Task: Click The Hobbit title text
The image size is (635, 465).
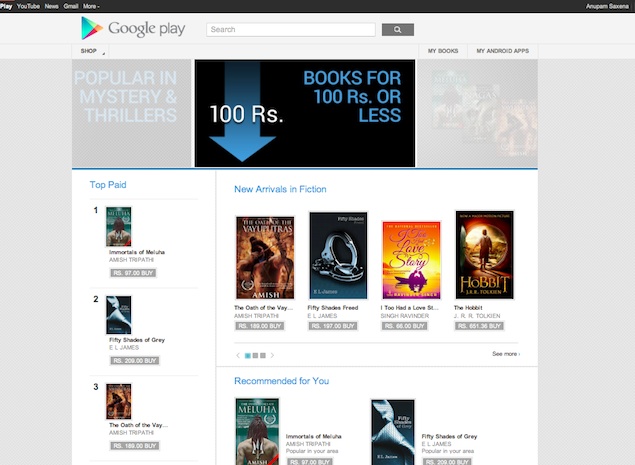Action: click(x=468, y=308)
